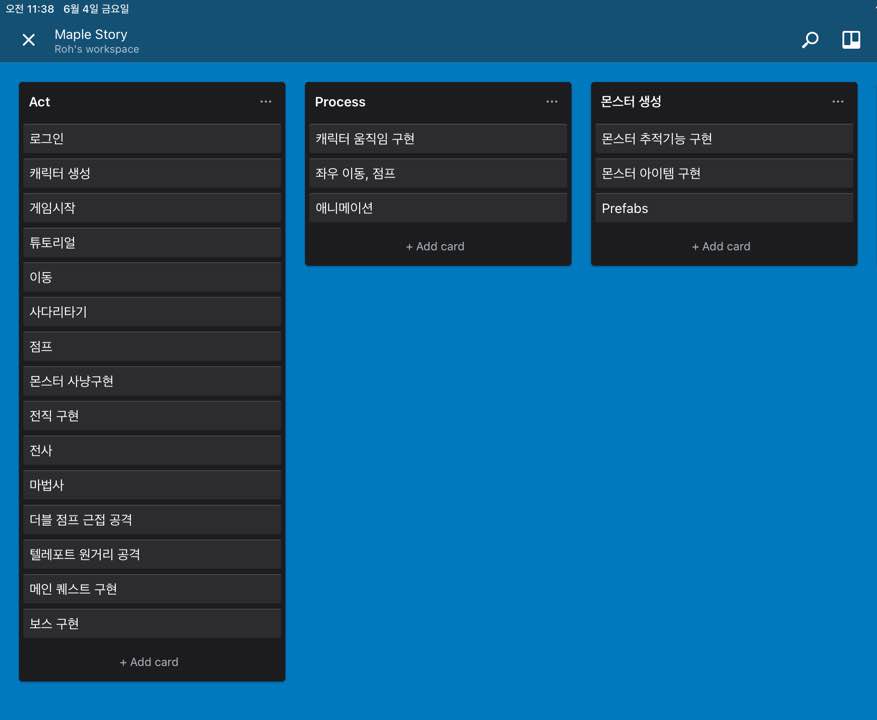Screen dimensions: 877x720
Task: Open the Act list options menu
Action: (x=266, y=101)
